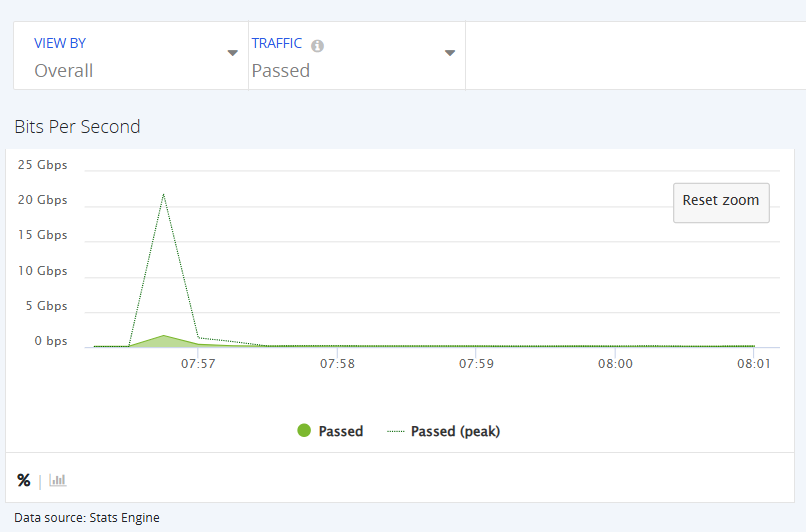The height and width of the screenshot is (532, 806).
Task: Click the 08:01 time axis label
Action: point(754,364)
